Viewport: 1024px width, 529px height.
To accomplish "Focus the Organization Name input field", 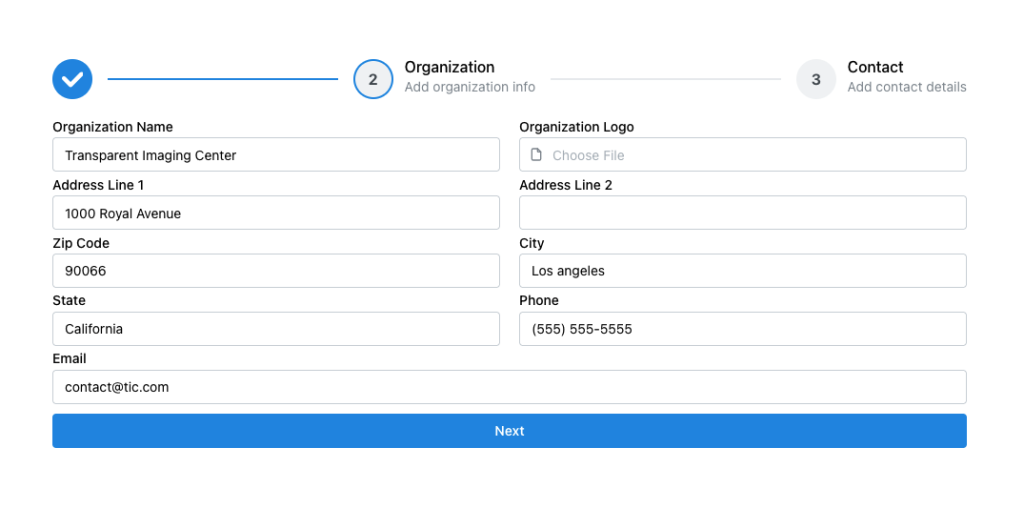I will 275,155.
